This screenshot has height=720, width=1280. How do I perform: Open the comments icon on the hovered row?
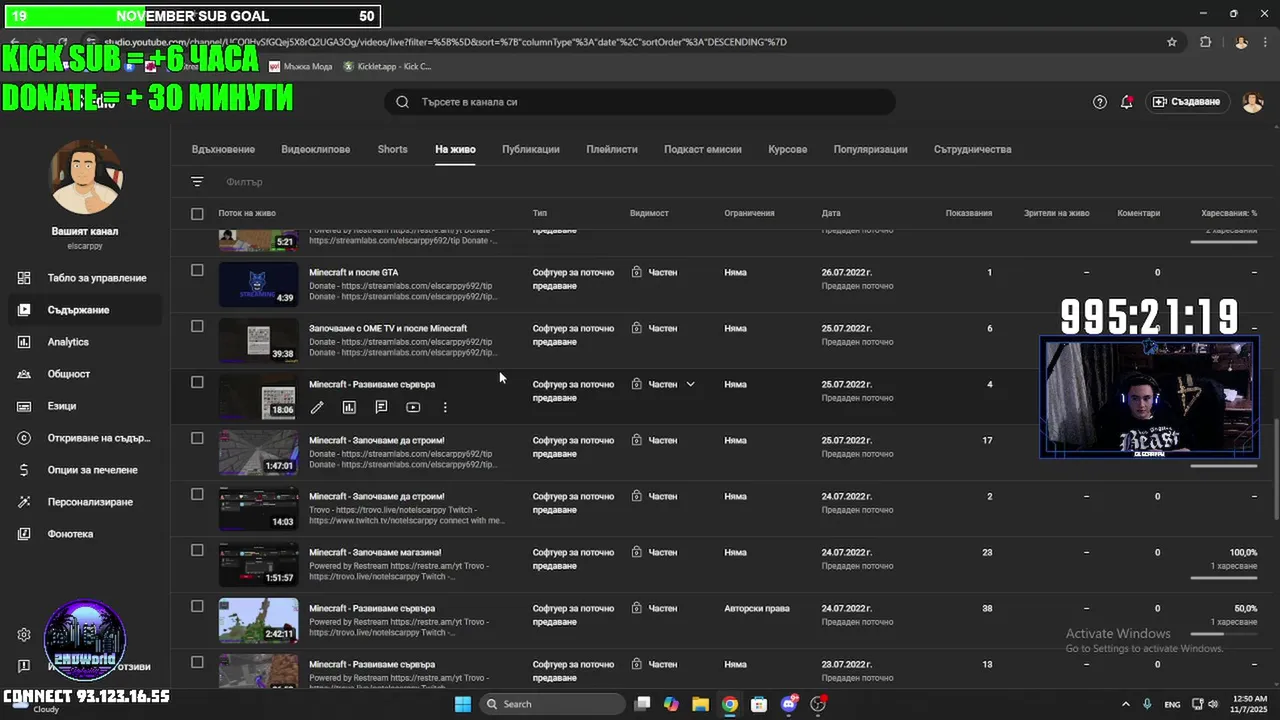click(381, 407)
